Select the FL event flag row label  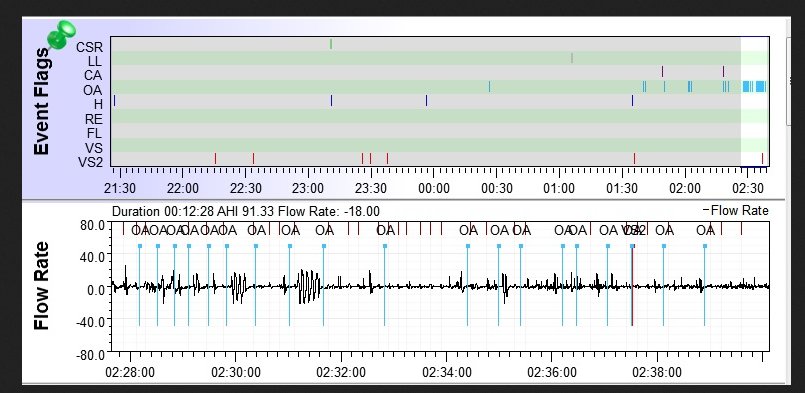tap(94, 134)
